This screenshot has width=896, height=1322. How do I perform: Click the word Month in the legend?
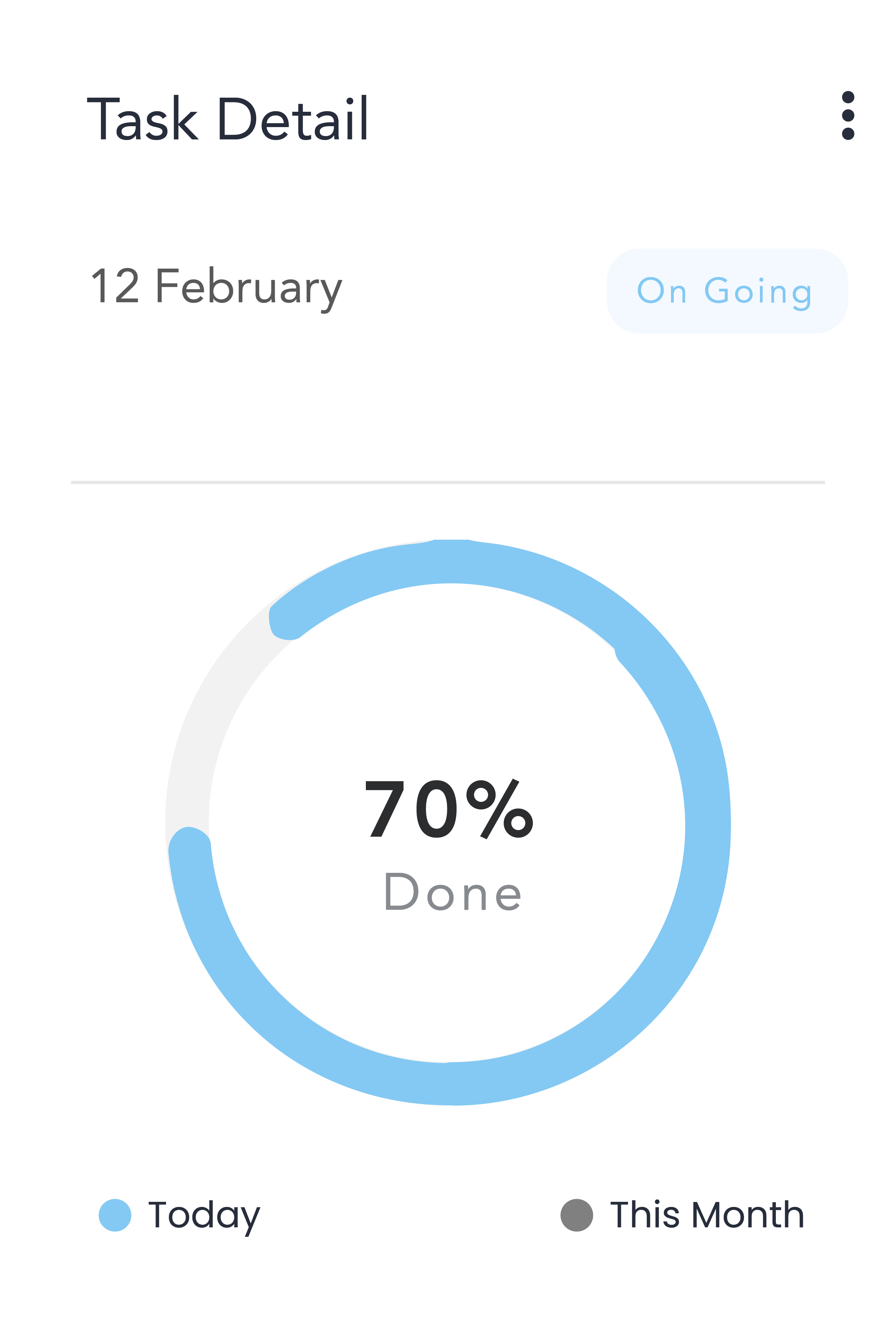[748, 1214]
